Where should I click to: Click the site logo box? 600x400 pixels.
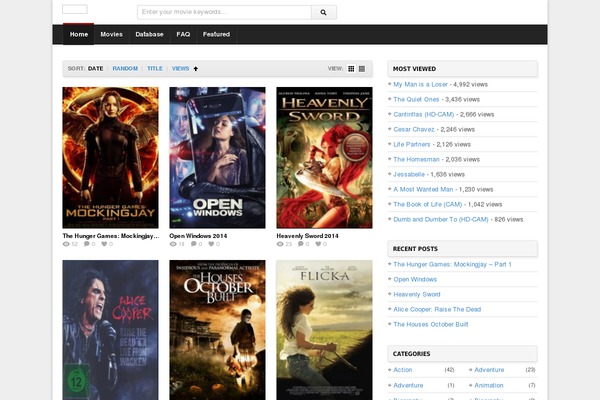[x=75, y=9]
